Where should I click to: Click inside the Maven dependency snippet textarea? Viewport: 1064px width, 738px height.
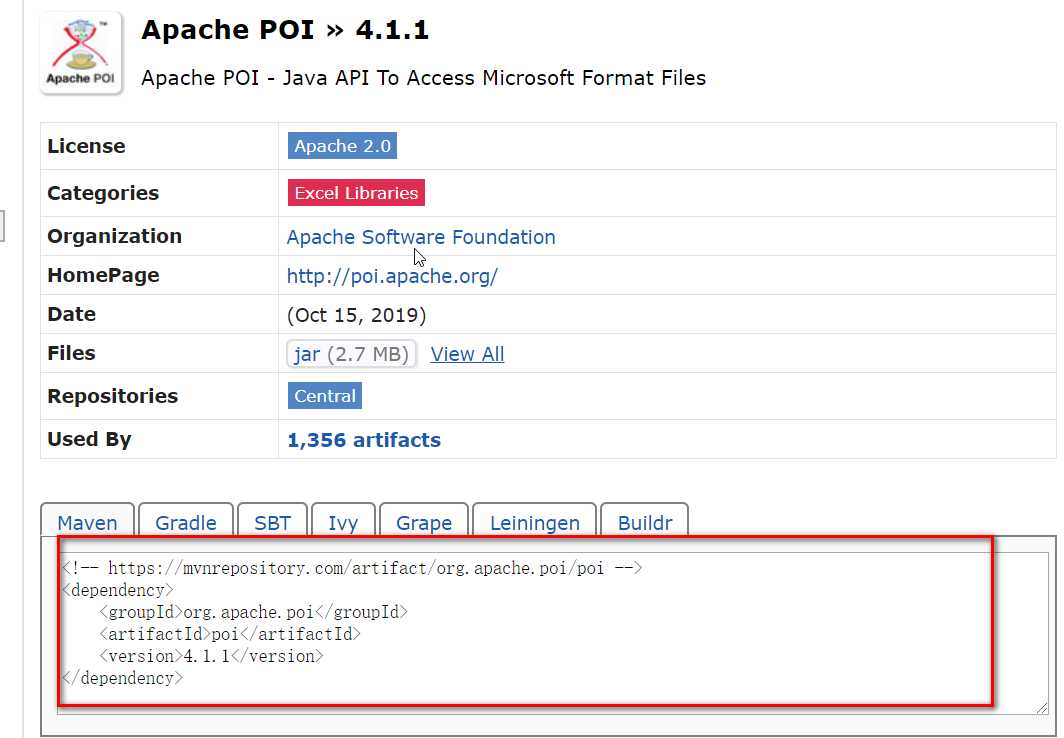pos(553,633)
